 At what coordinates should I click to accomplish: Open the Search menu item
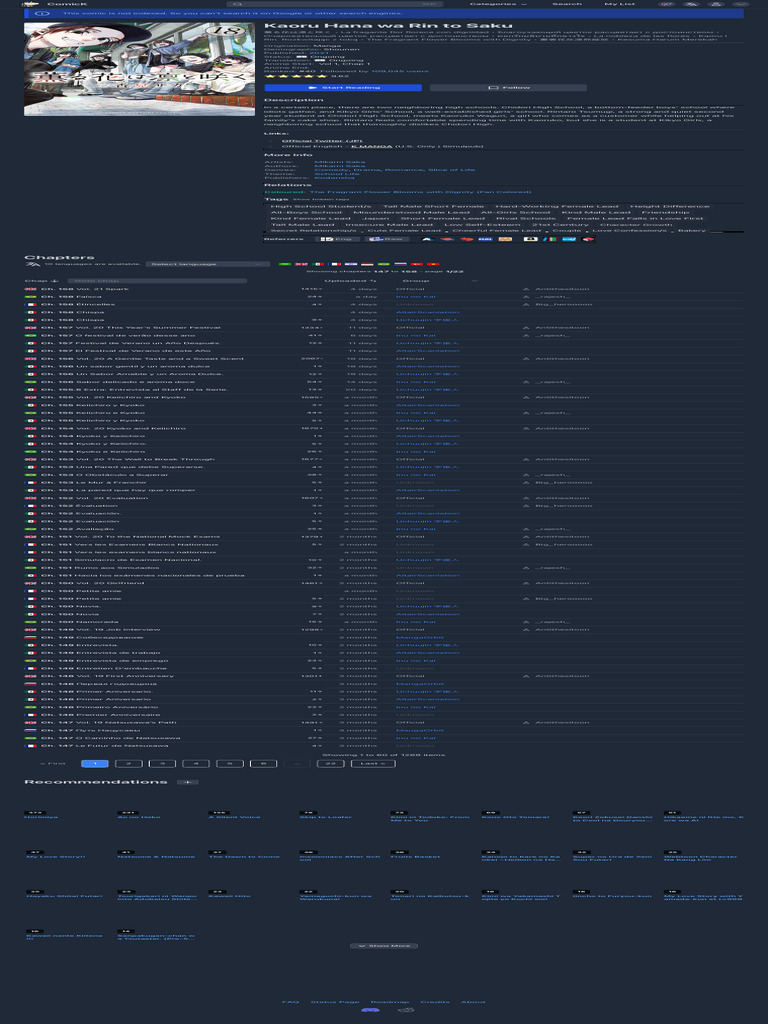pyautogui.click(x=567, y=4)
